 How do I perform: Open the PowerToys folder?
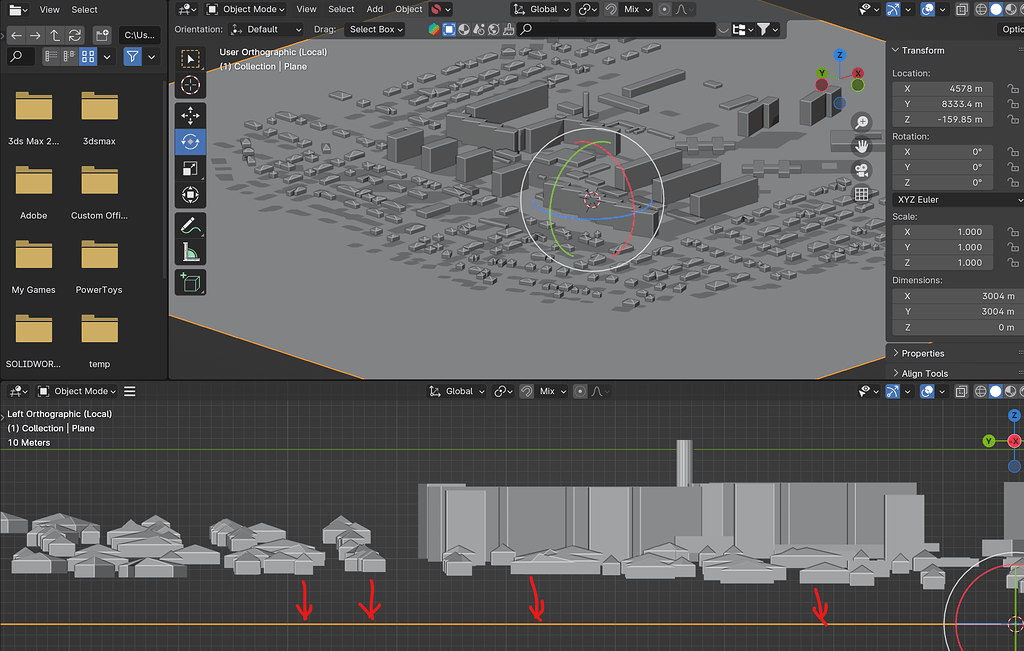pyautogui.click(x=99, y=266)
